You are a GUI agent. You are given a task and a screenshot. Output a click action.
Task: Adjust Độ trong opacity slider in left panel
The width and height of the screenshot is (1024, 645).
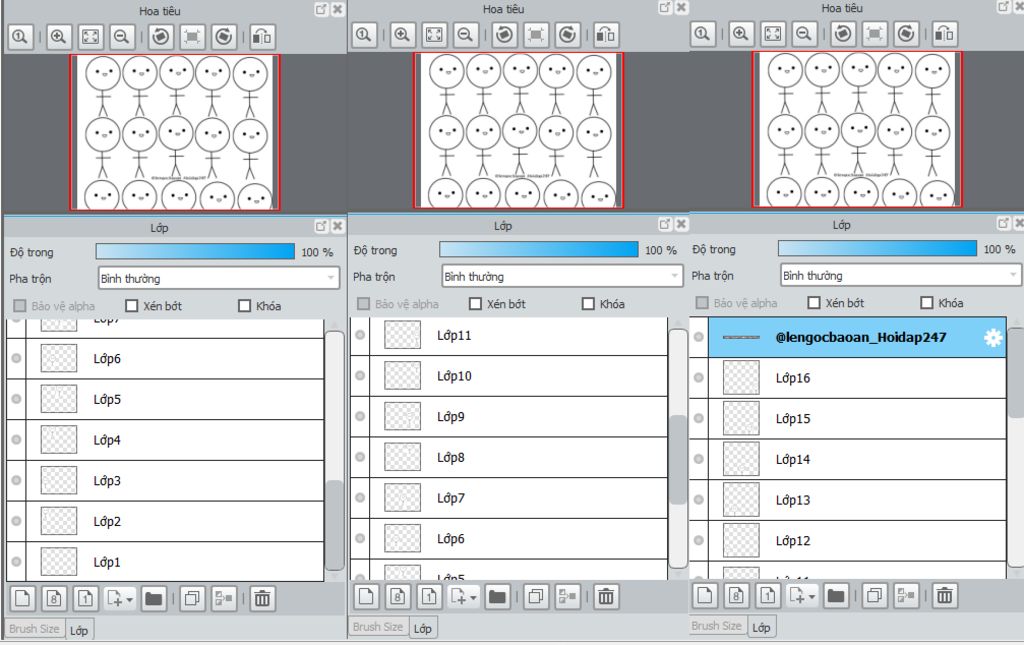coord(195,251)
